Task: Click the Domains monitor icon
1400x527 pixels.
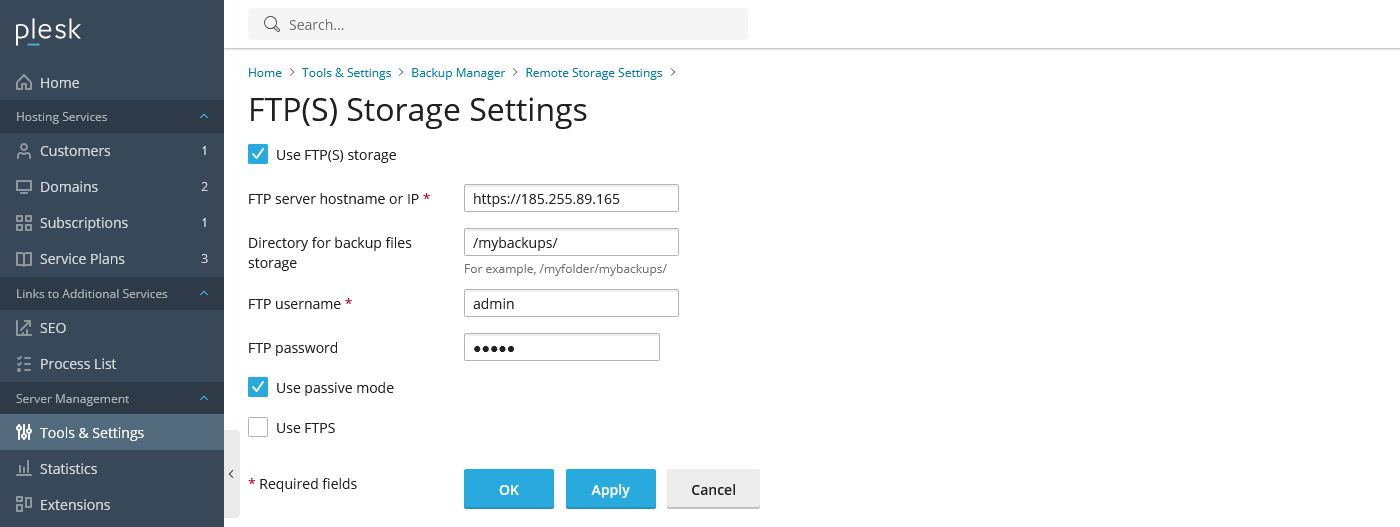Action: click(x=24, y=187)
